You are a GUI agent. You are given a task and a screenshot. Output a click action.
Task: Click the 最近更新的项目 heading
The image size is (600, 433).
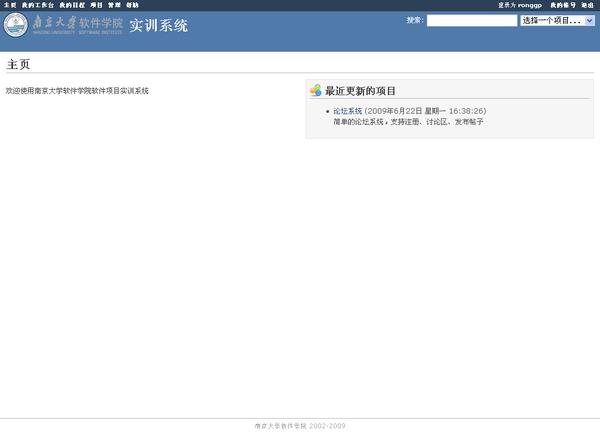click(360, 91)
